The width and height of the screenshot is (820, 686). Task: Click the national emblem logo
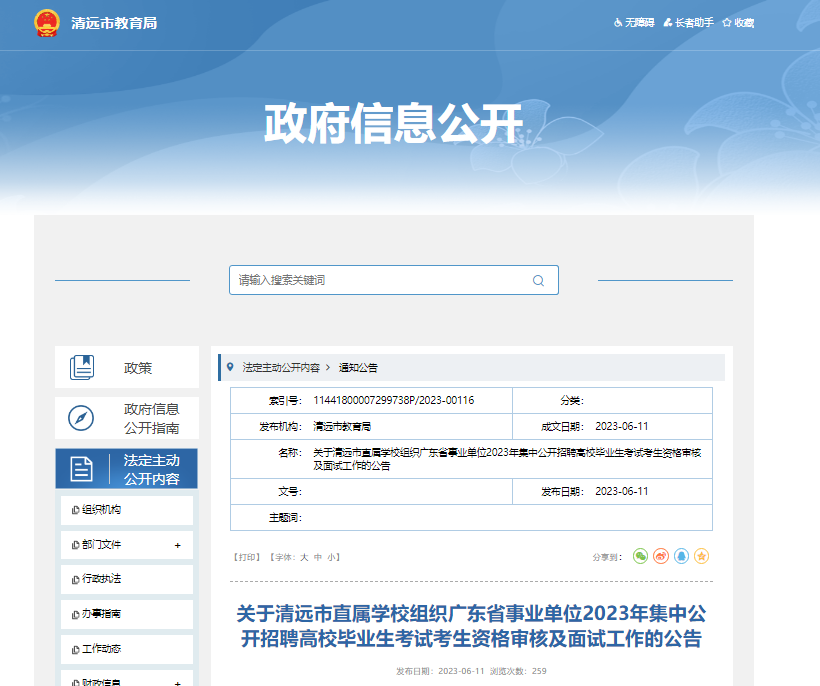click(x=46, y=23)
